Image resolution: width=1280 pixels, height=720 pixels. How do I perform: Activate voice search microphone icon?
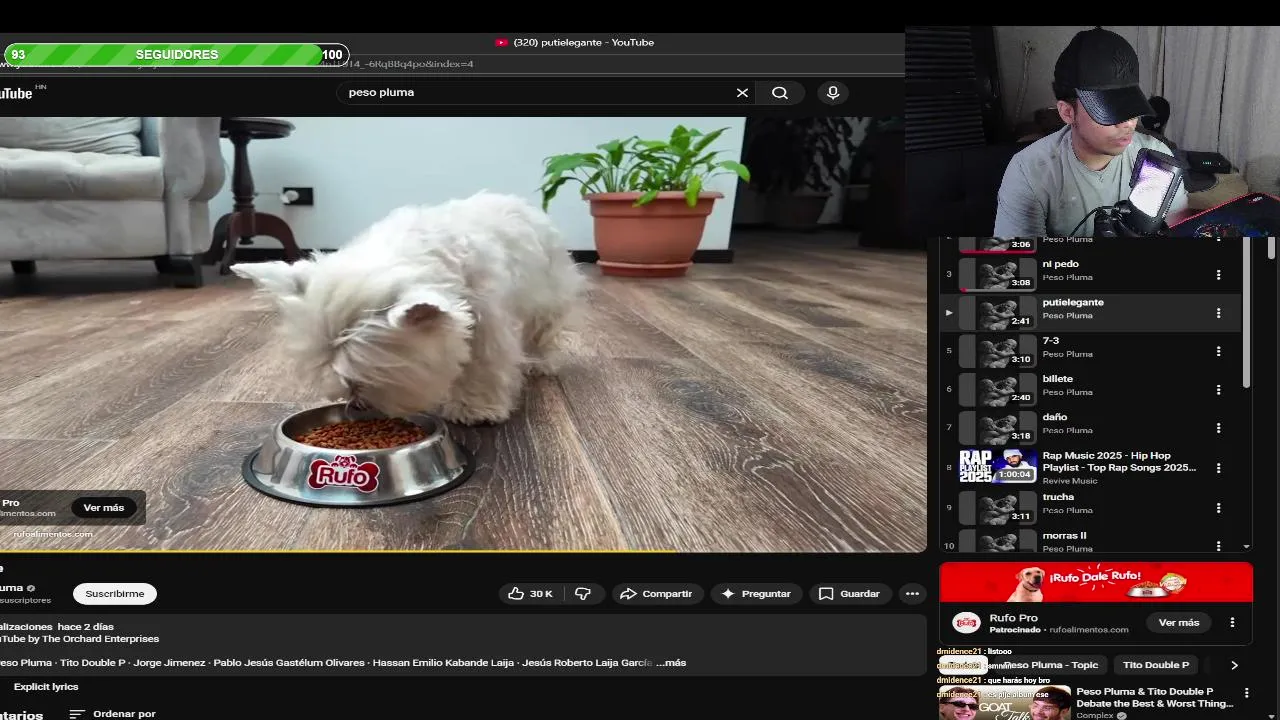click(x=833, y=93)
